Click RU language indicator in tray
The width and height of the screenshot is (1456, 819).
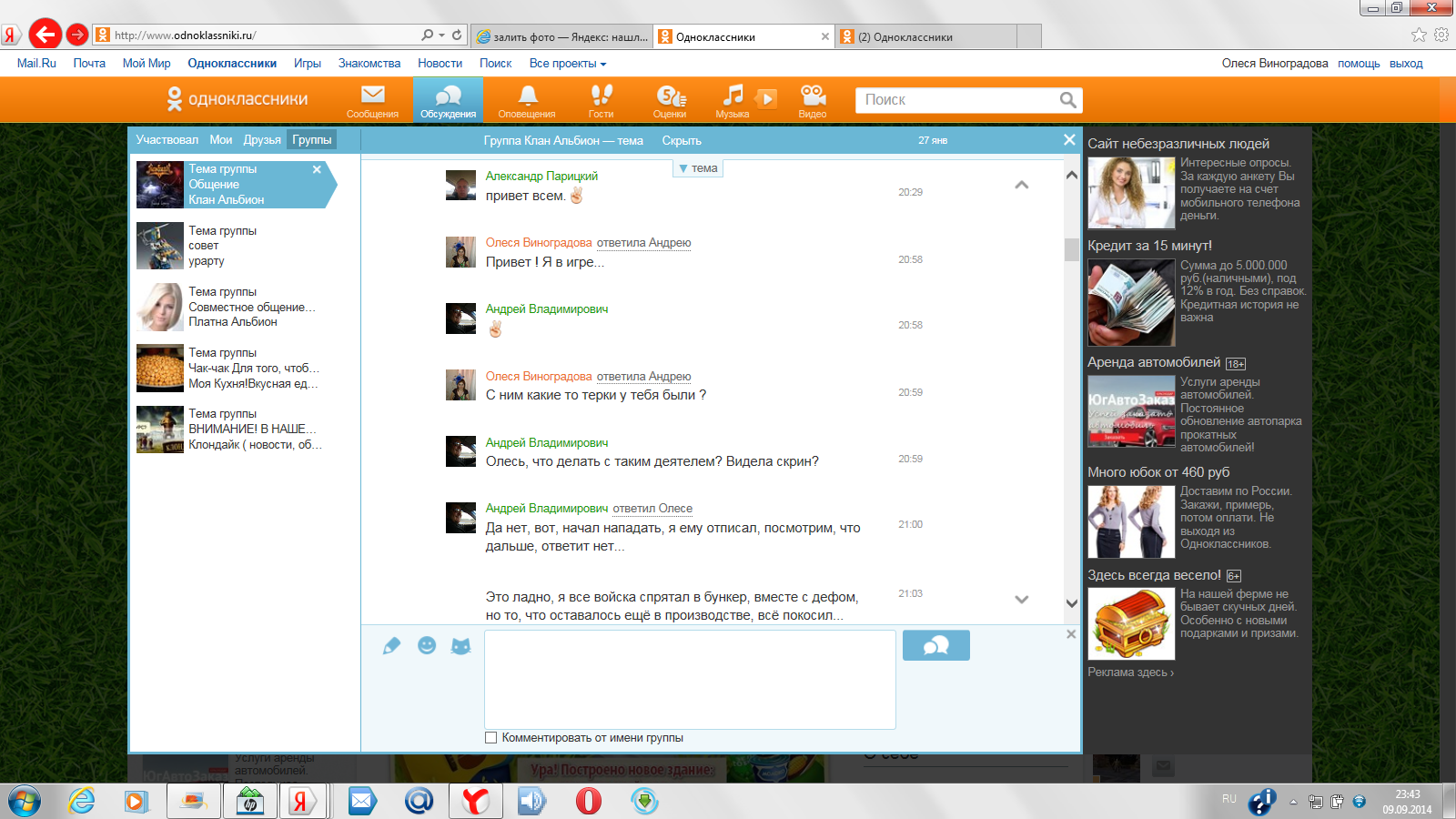[1229, 799]
